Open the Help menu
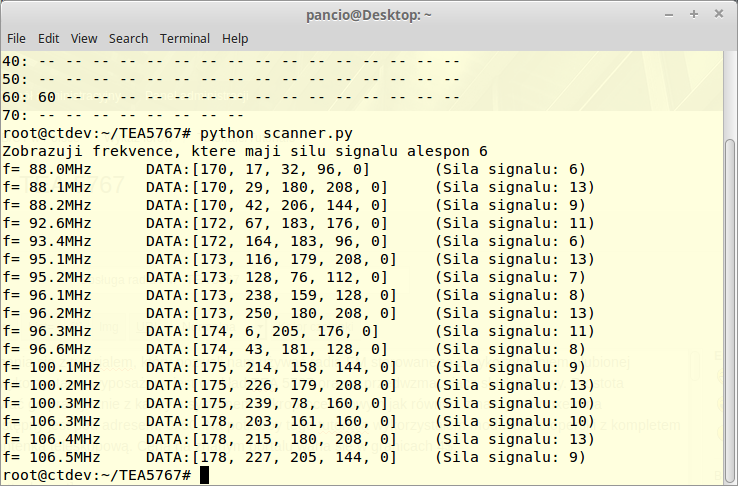 click(235, 38)
